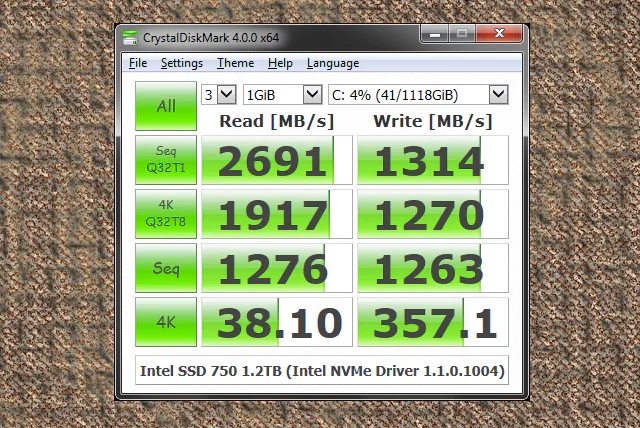Image resolution: width=640 pixels, height=428 pixels.
Task: Open the Theme menu
Action: click(x=236, y=63)
